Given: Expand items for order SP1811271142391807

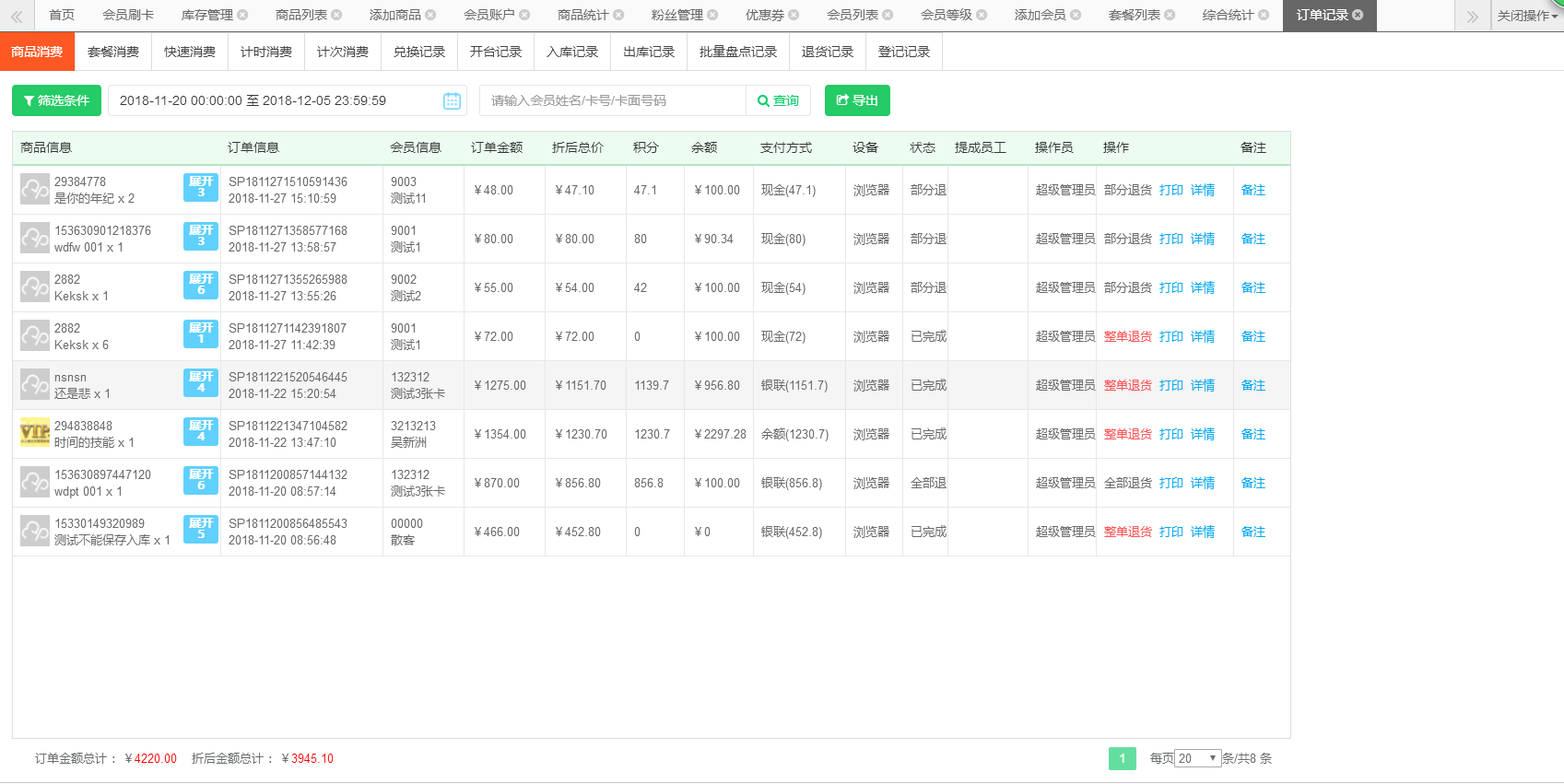Looking at the screenshot, I should pyautogui.click(x=201, y=333).
